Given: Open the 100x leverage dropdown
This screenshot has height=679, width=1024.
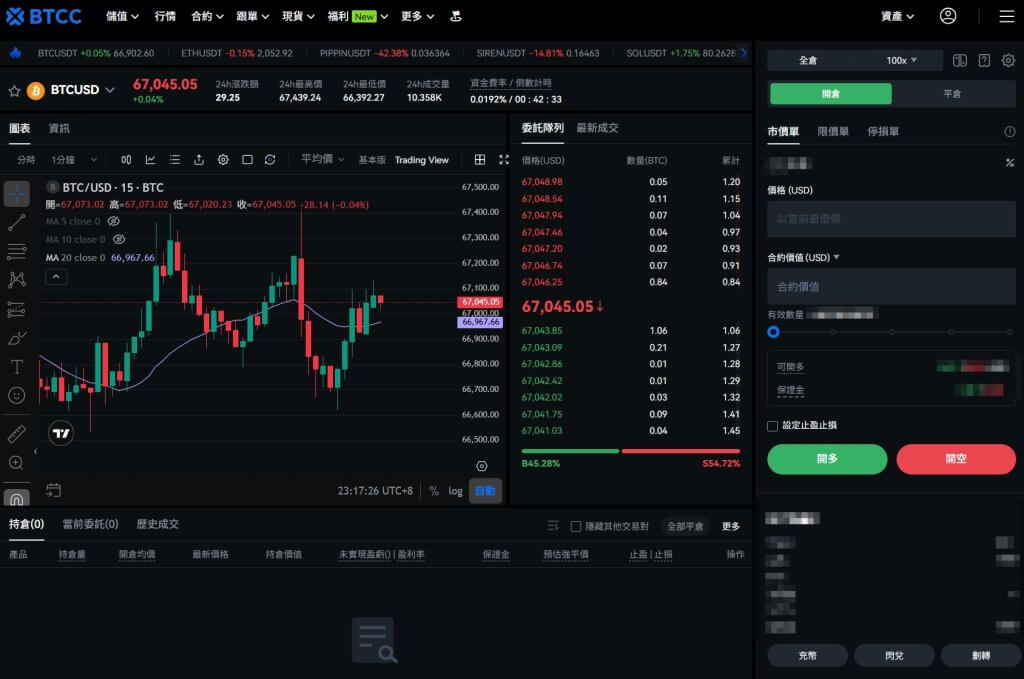Looking at the screenshot, I should coord(901,61).
